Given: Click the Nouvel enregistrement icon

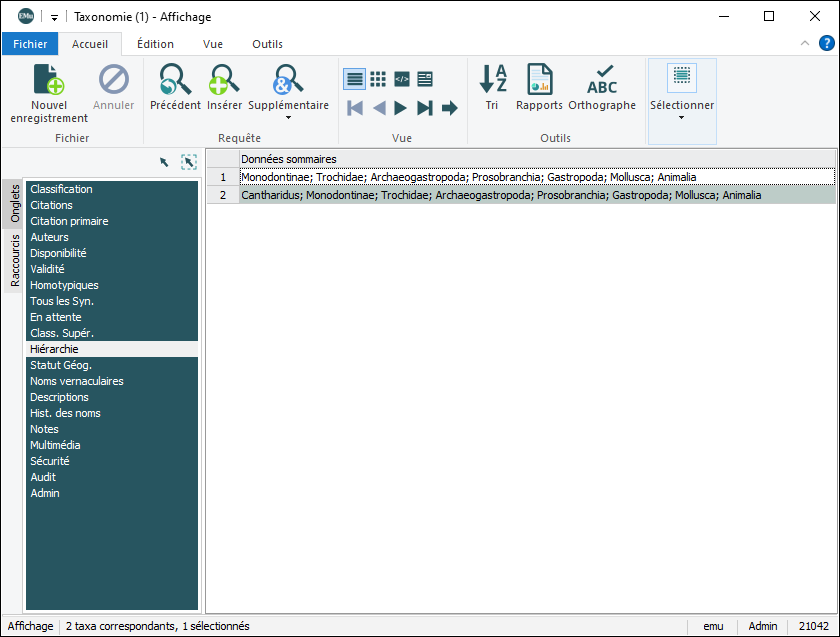Looking at the screenshot, I should (x=49, y=80).
